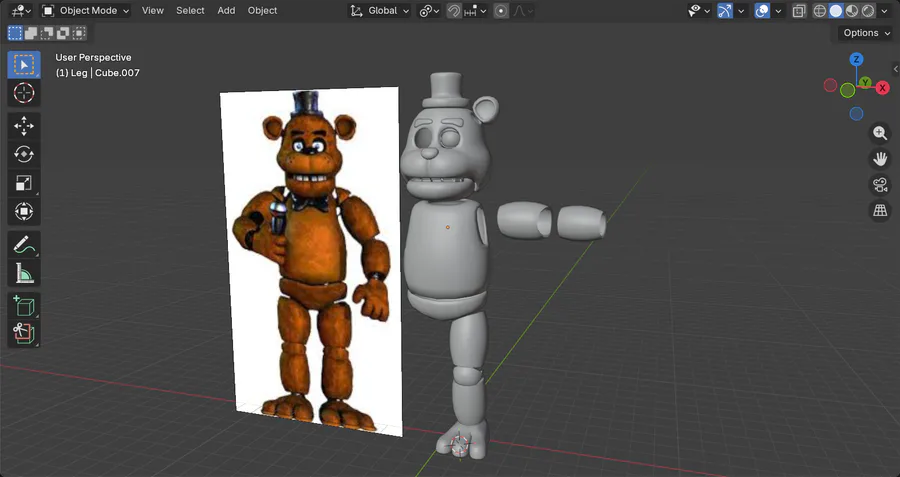Select the gray top hat mesh
Viewport: 900px width, 477px height.
[x=447, y=91]
